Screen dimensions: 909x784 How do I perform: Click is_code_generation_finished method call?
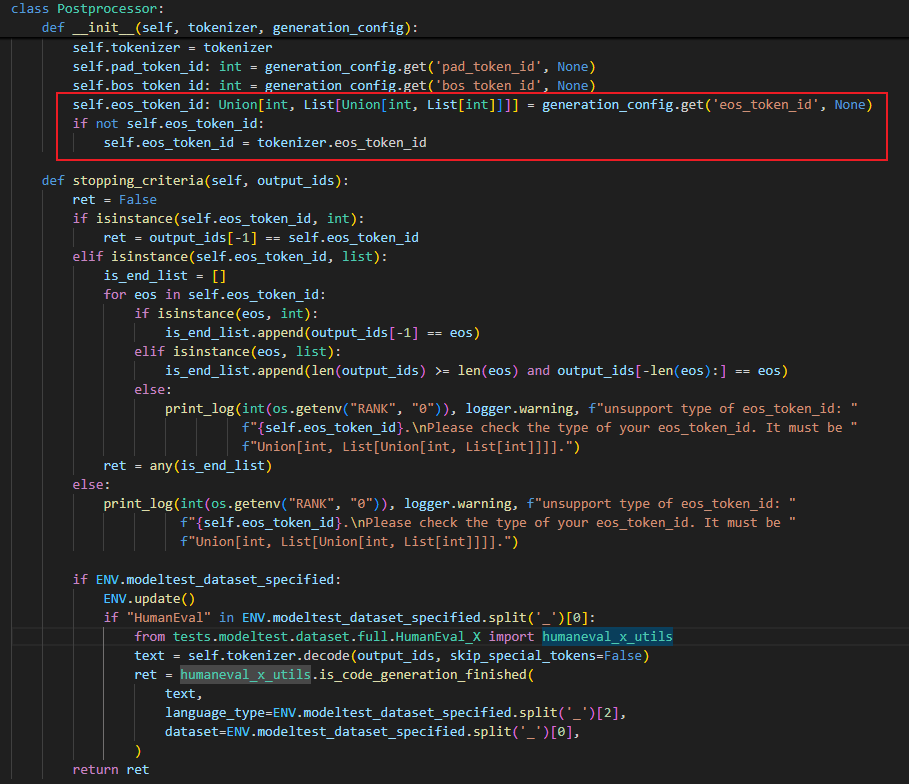pyautogui.click(x=422, y=675)
